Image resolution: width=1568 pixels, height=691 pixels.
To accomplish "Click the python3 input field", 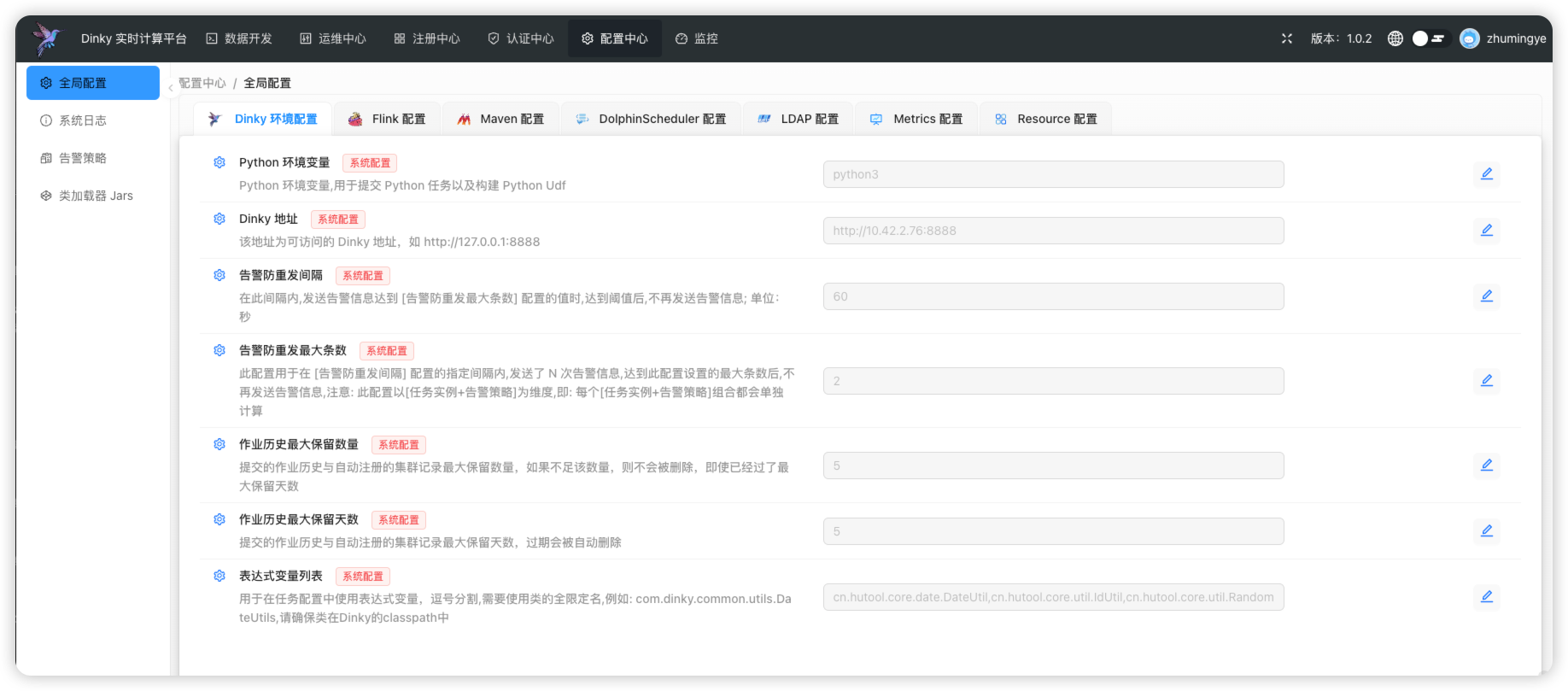I will coord(1053,174).
